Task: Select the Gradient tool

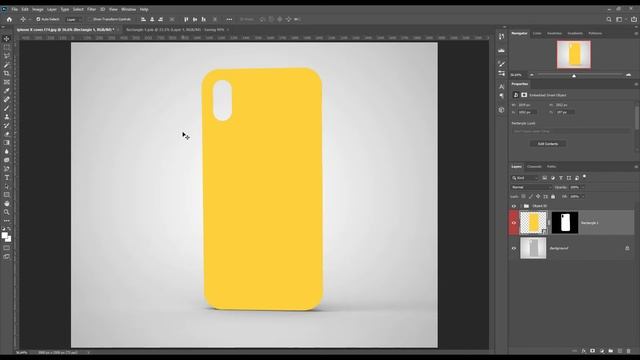Action: point(7,143)
